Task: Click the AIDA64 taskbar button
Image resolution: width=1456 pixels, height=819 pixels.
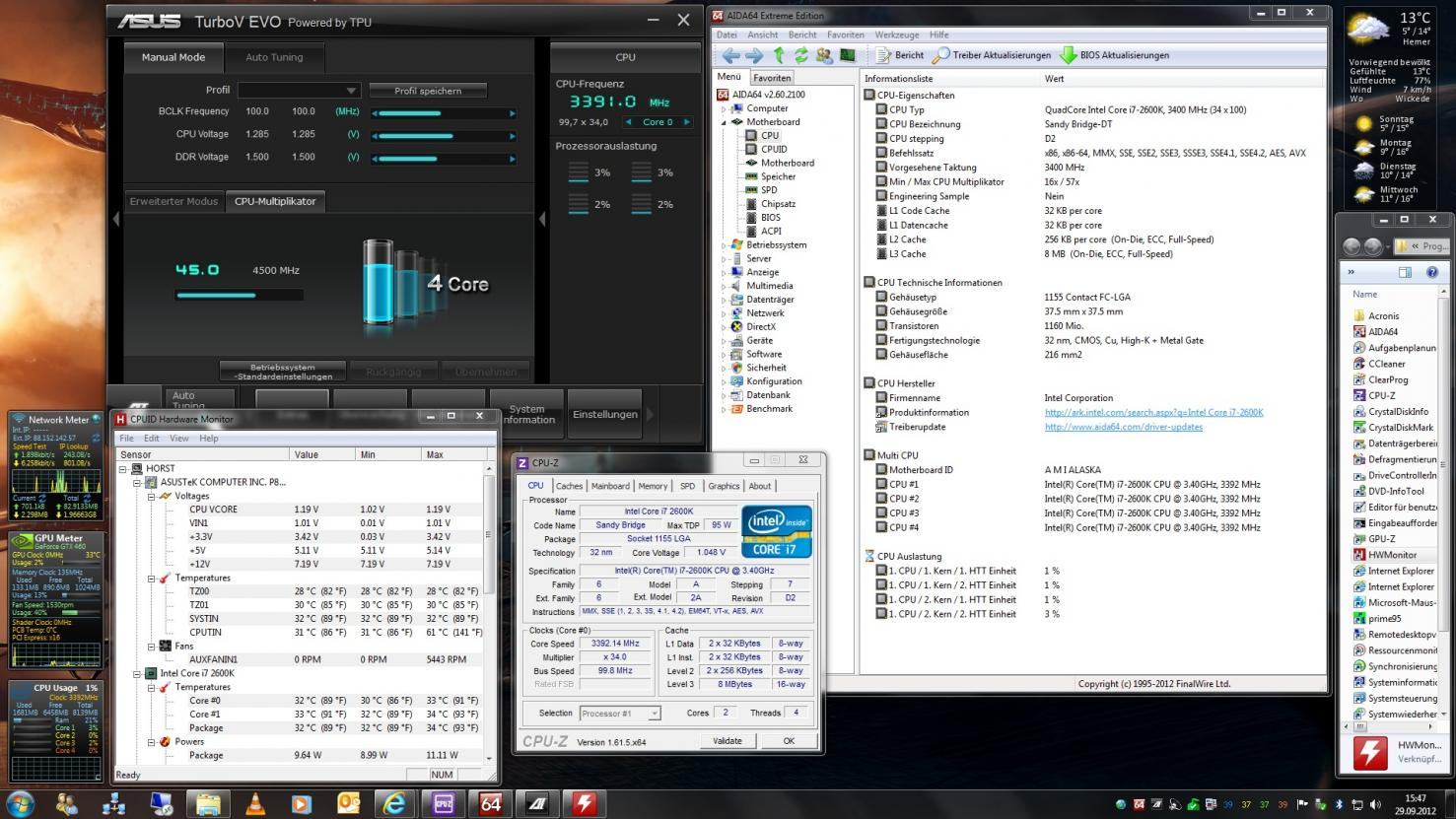Action: point(490,804)
